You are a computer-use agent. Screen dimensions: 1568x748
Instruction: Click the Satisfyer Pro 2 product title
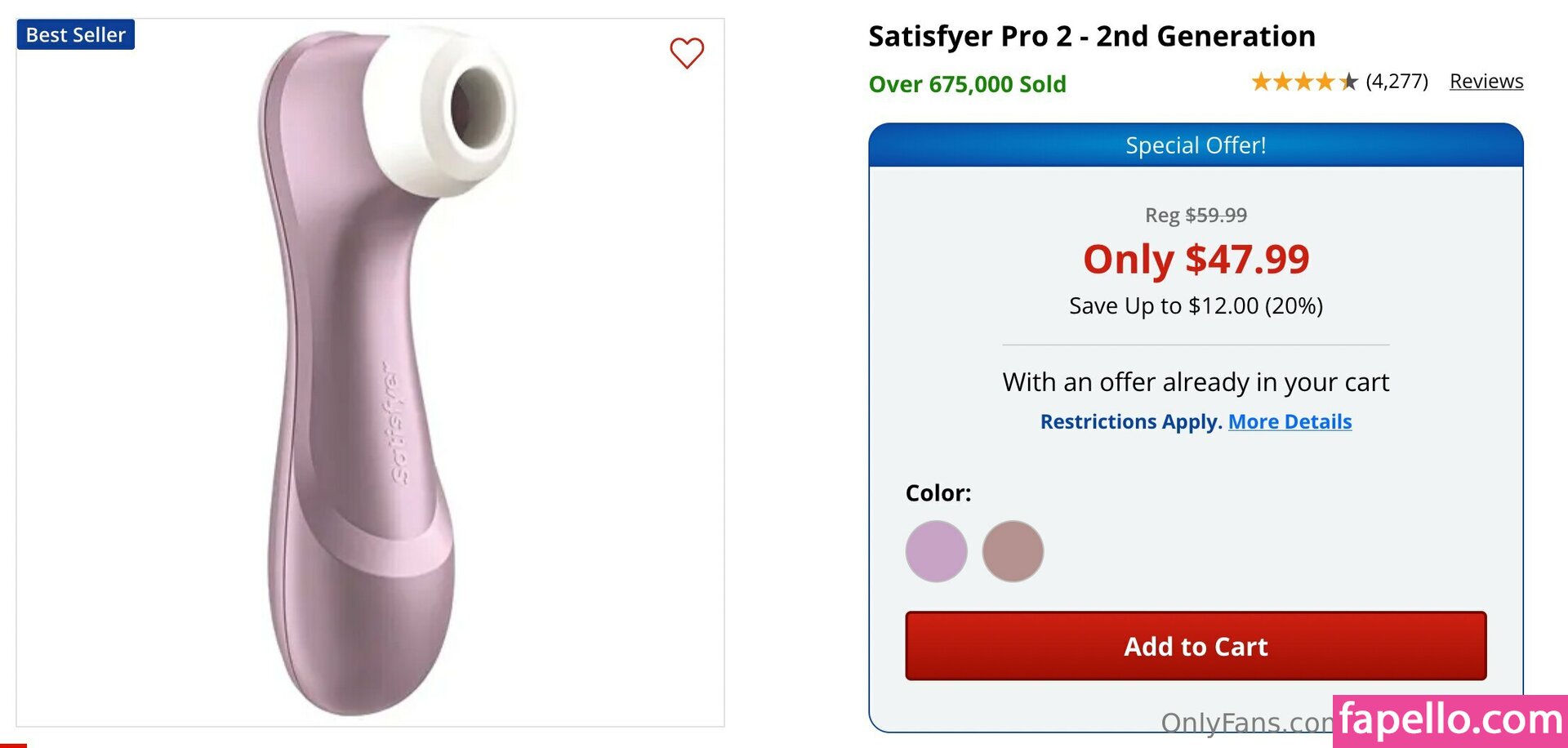point(1091,37)
